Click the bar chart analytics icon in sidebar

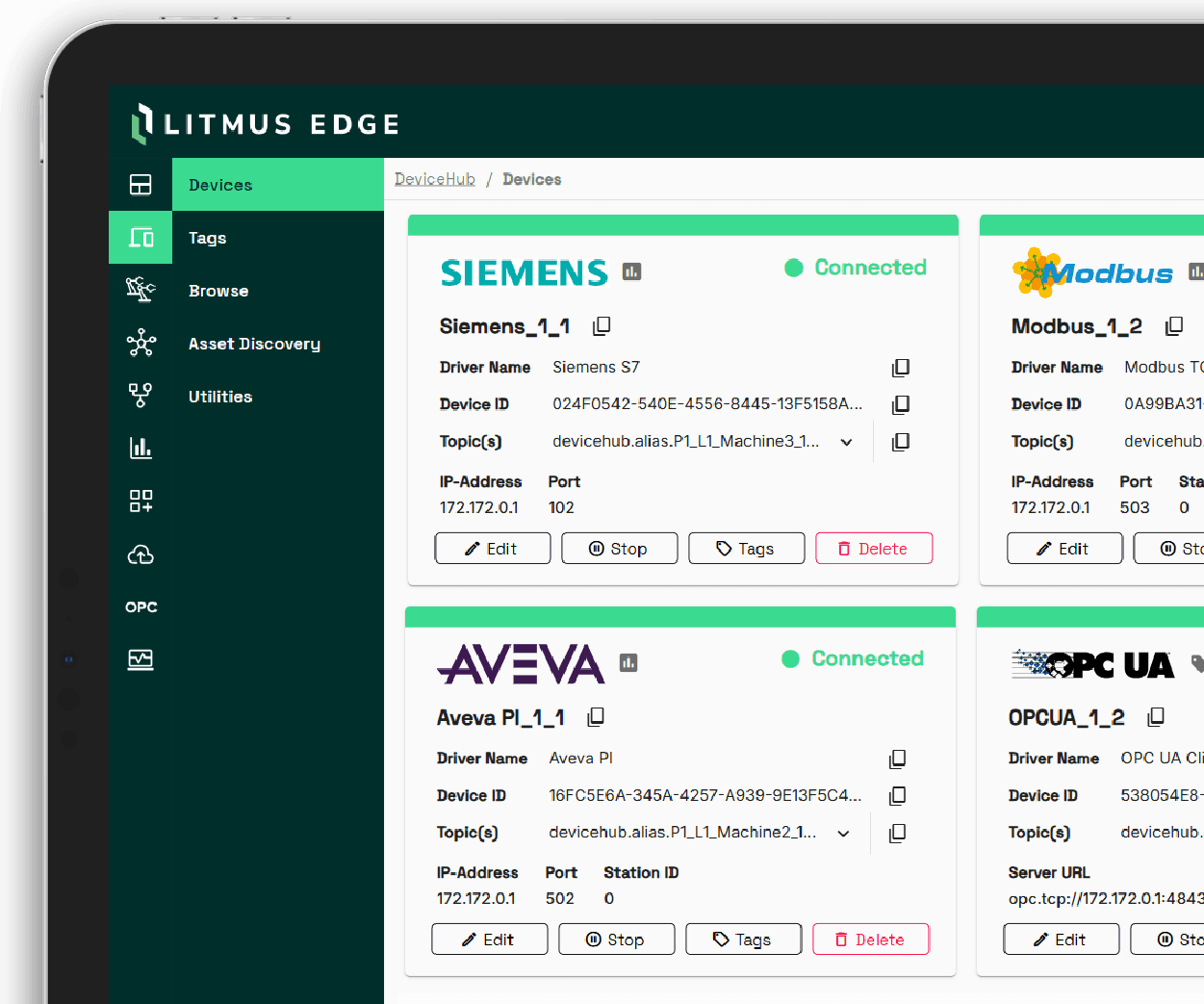[141, 447]
